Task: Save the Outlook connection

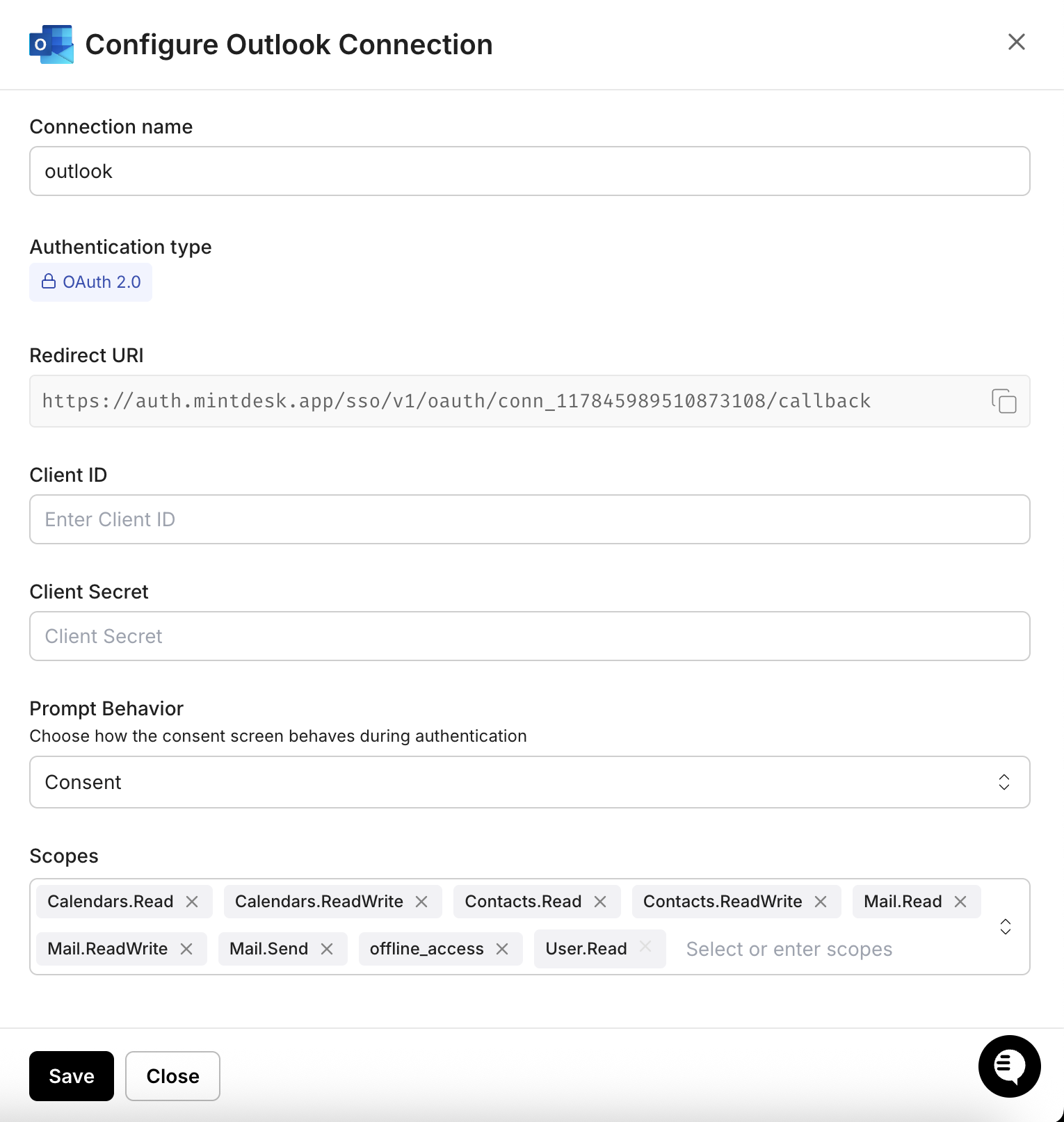Action: (x=70, y=1075)
